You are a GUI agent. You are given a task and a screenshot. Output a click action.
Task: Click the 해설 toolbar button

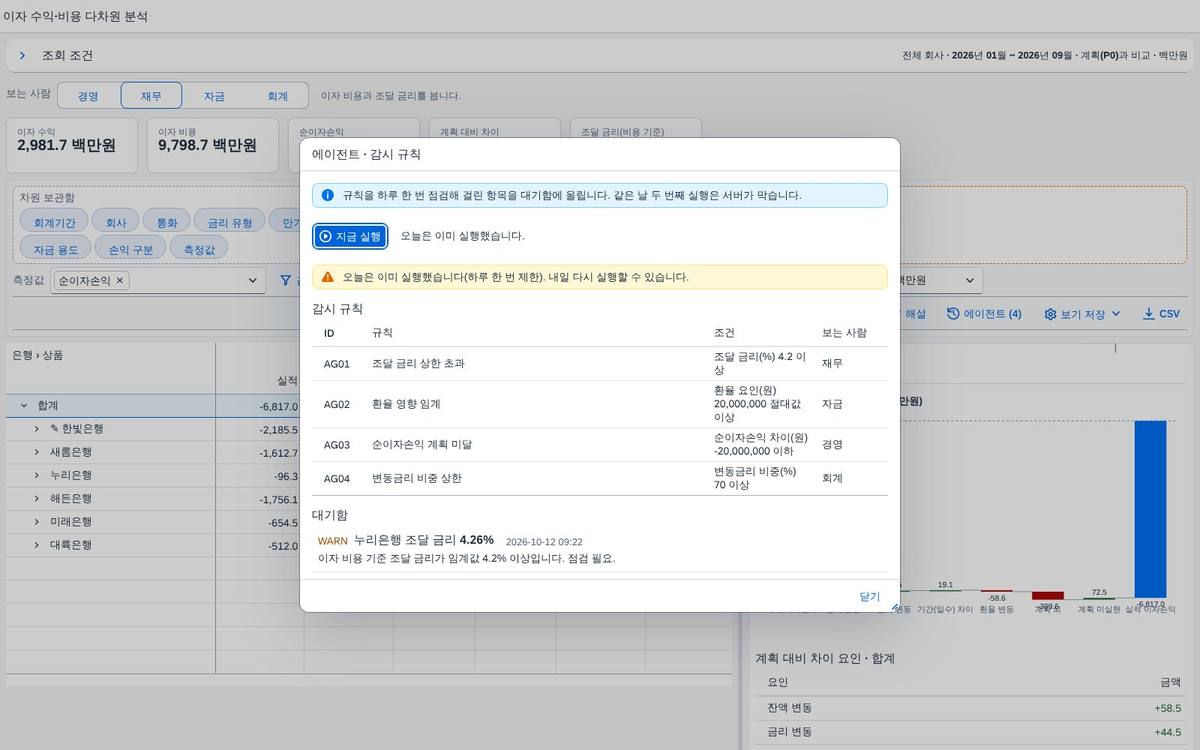click(x=915, y=314)
